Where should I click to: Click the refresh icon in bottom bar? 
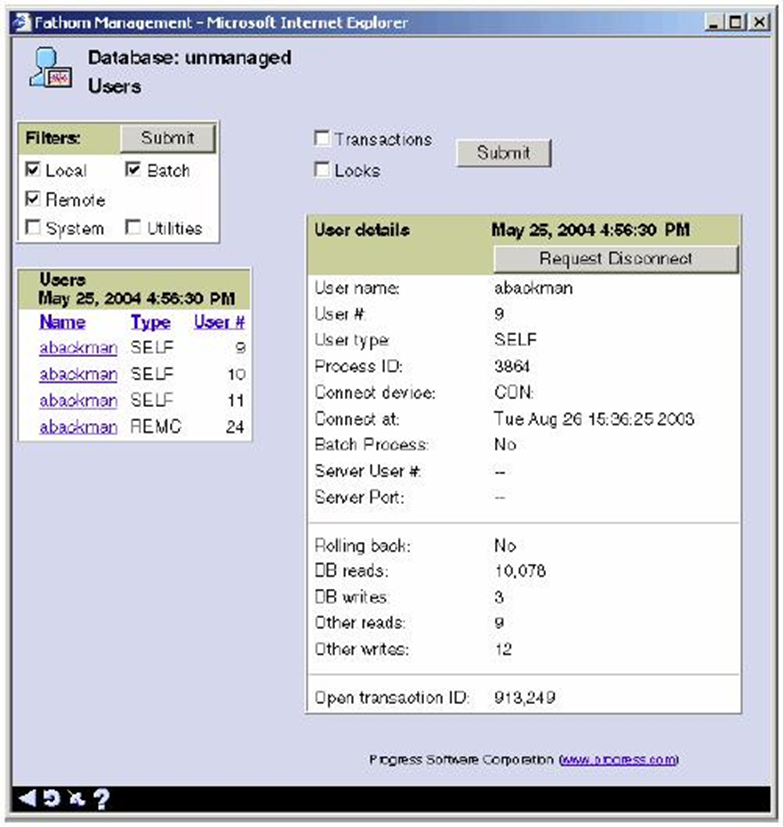(52, 798)
